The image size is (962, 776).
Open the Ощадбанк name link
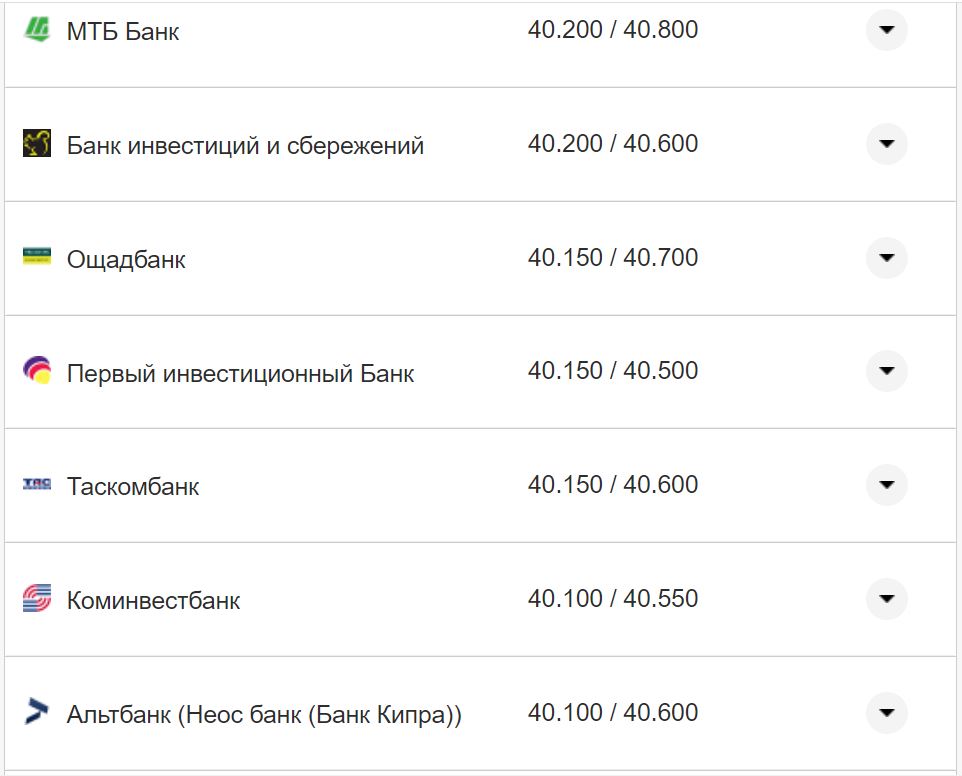coord(126,260)
